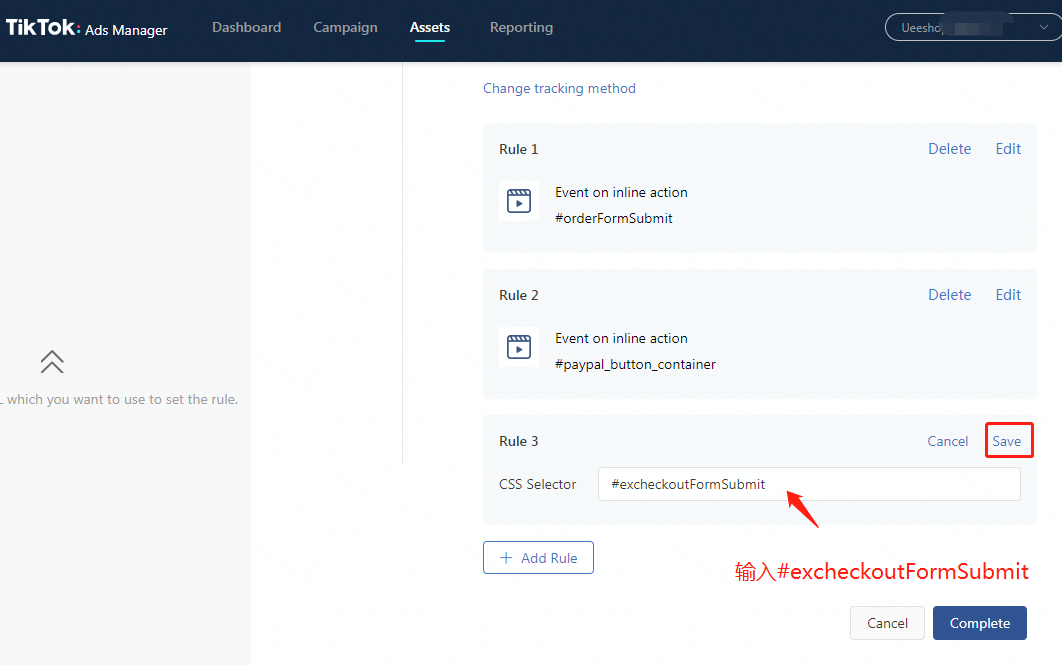Screen dimensions: 1062x665
Task: Cancel editing Rule 3
Action: tap(947, 441)
